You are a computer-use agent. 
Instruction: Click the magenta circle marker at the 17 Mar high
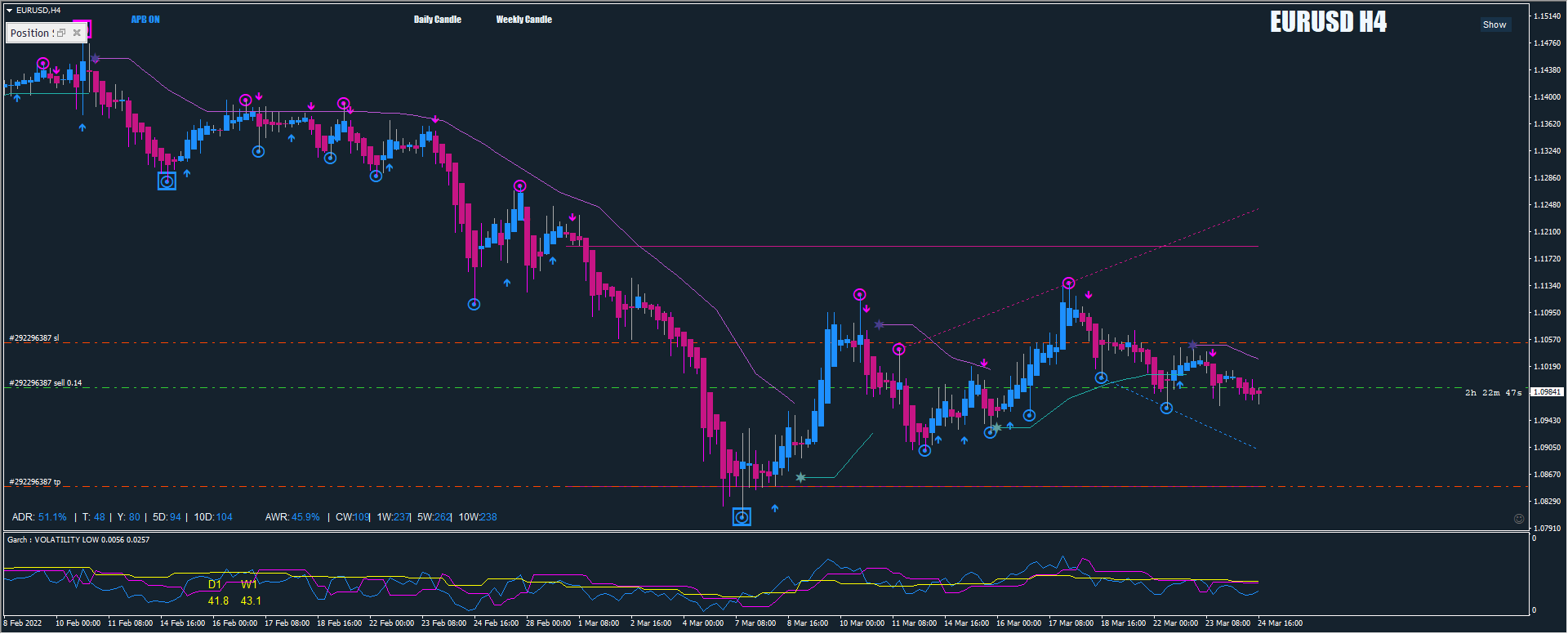pos(1068,284)
